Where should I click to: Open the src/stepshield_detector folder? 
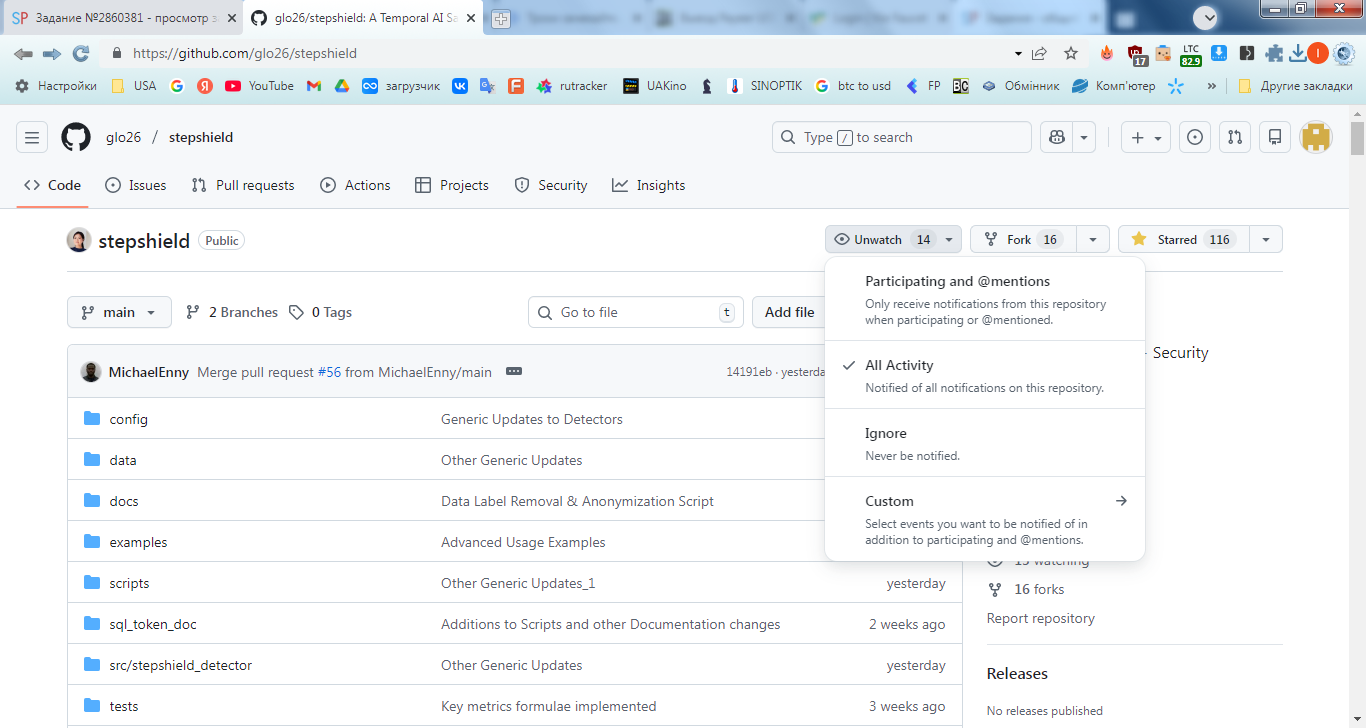click(181, 665)
